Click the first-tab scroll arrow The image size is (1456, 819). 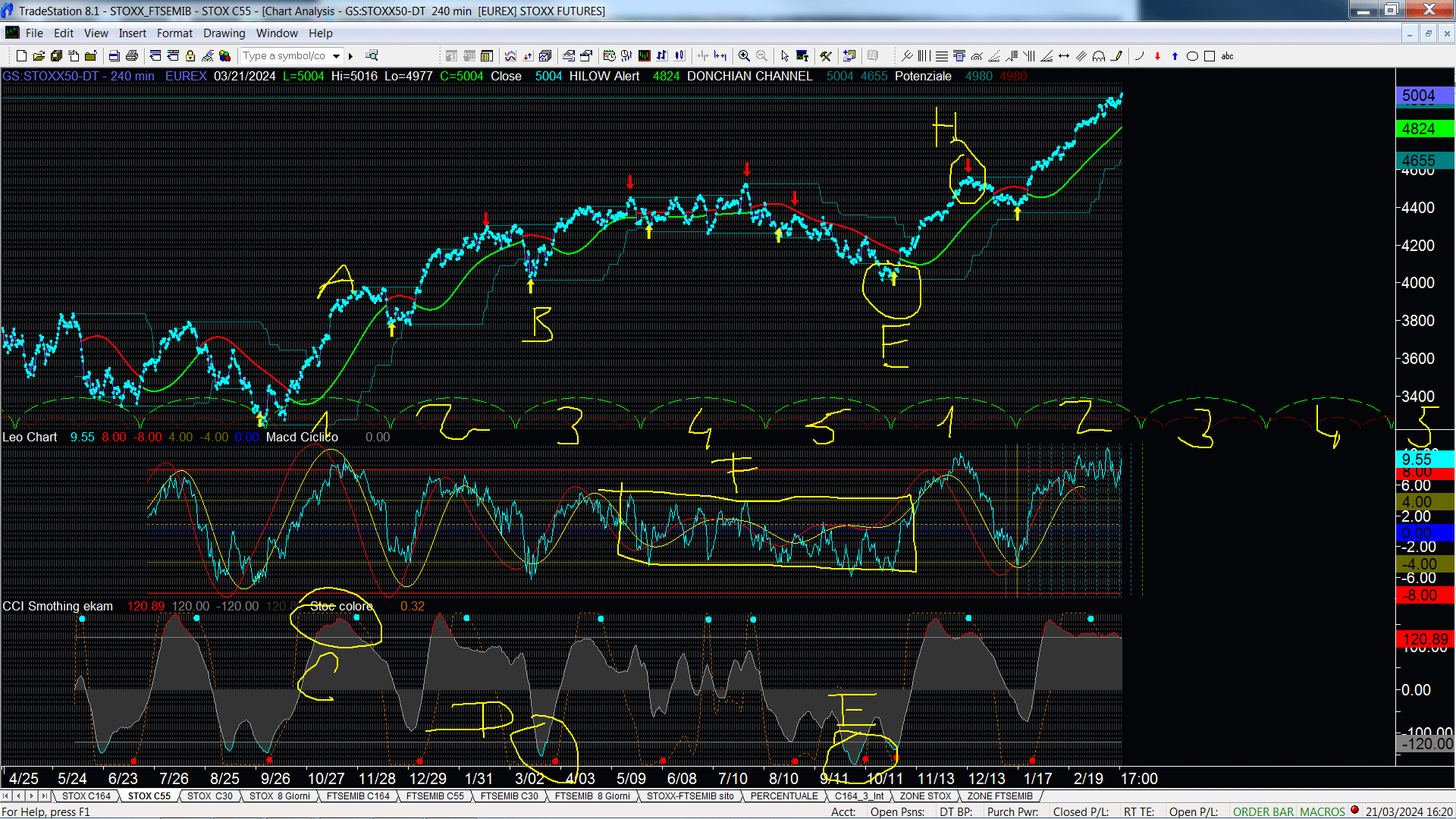click(6, 795)
